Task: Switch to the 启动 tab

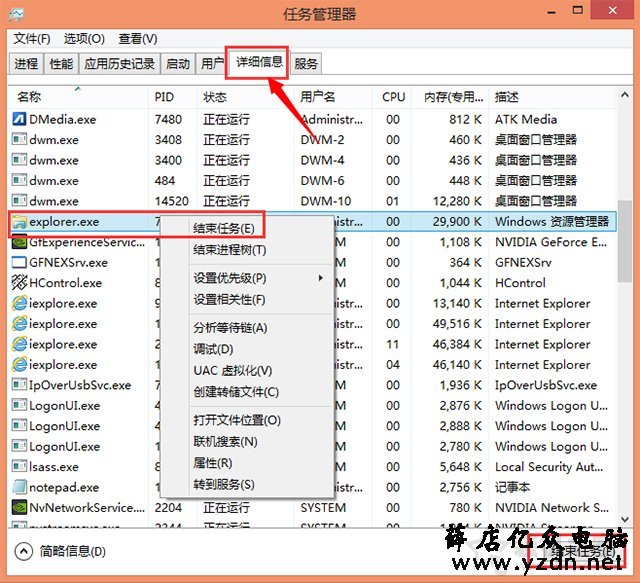Action: click(x=178, y=64)
